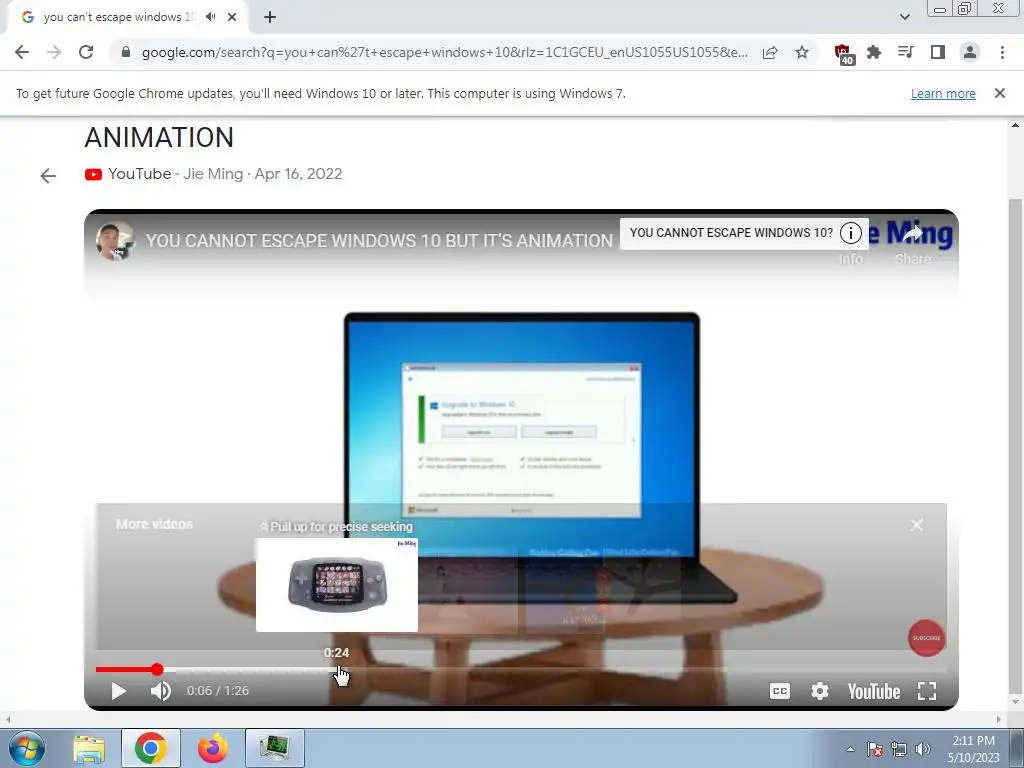
Task: Open the Action Center flag icon
Action: (x=875, y=749)
